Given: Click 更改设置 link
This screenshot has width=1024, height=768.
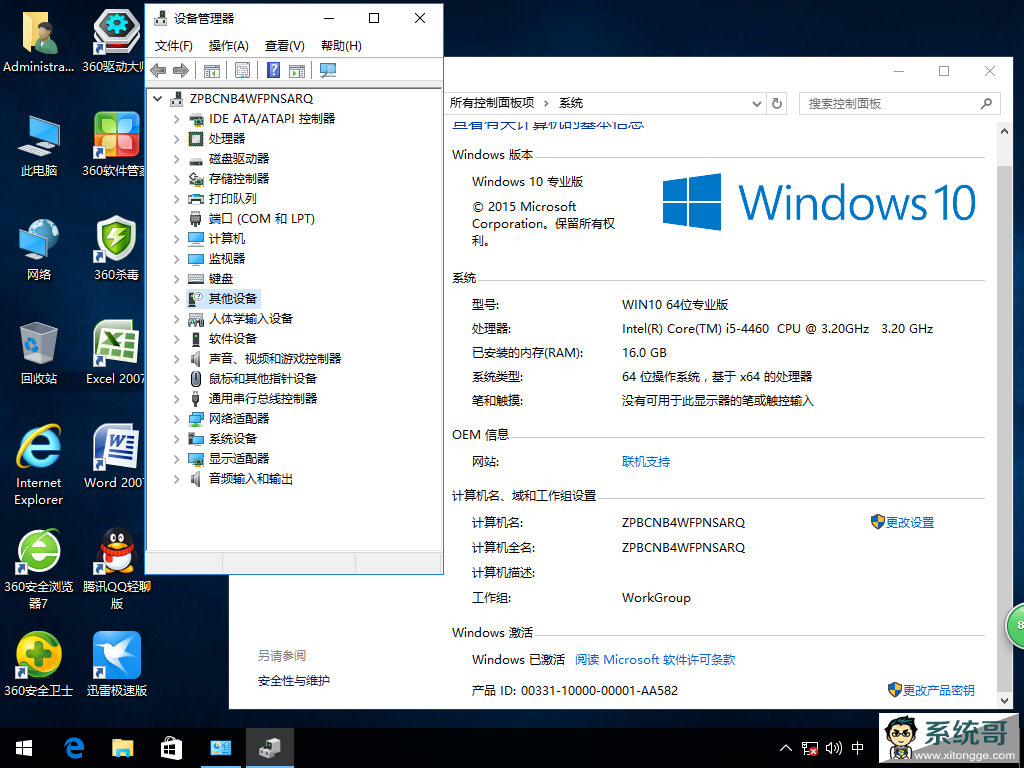Looking at the screenshot, I should [910, 522].
